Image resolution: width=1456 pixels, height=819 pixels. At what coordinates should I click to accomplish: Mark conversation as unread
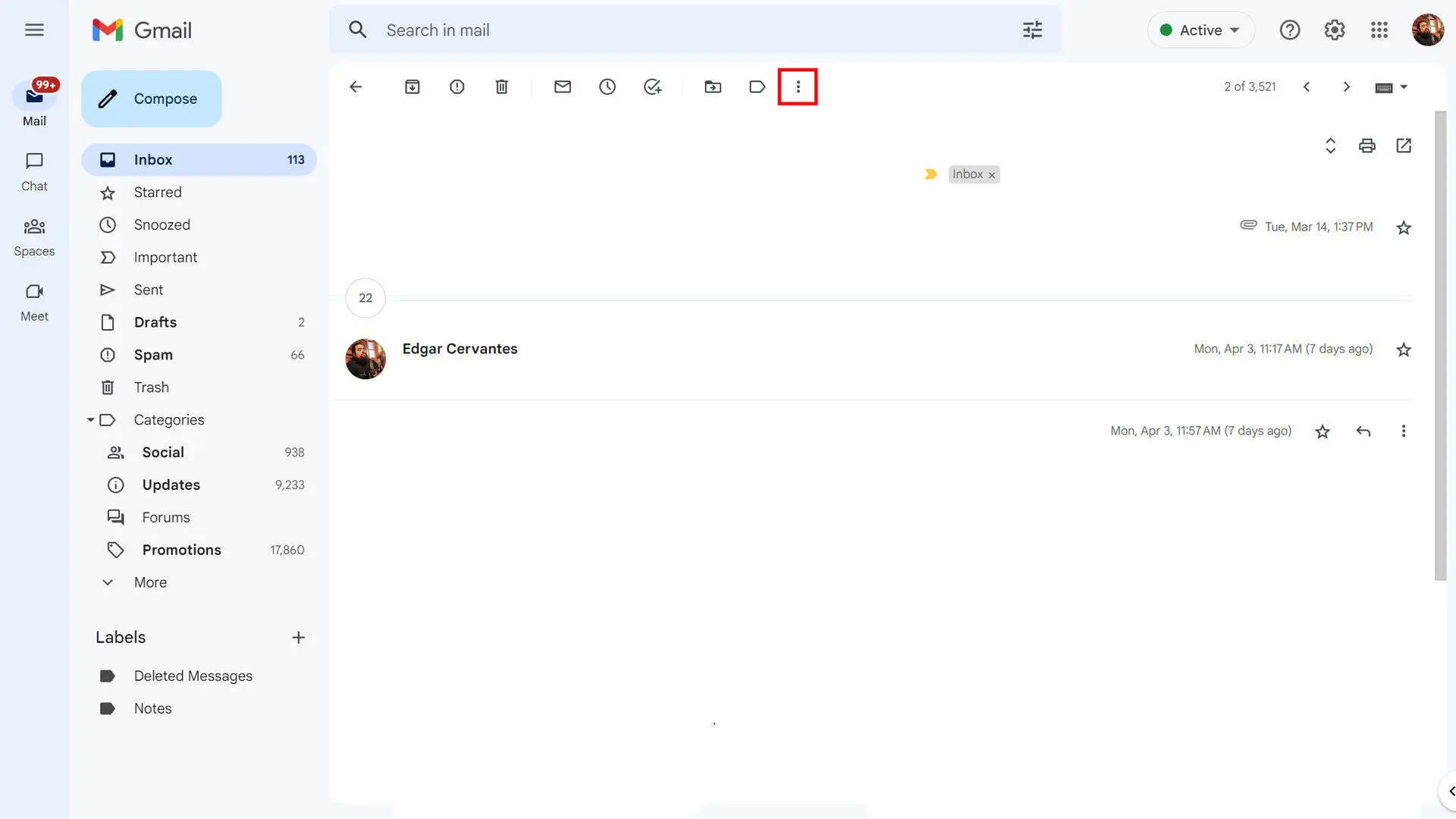(x=562, y=86)
